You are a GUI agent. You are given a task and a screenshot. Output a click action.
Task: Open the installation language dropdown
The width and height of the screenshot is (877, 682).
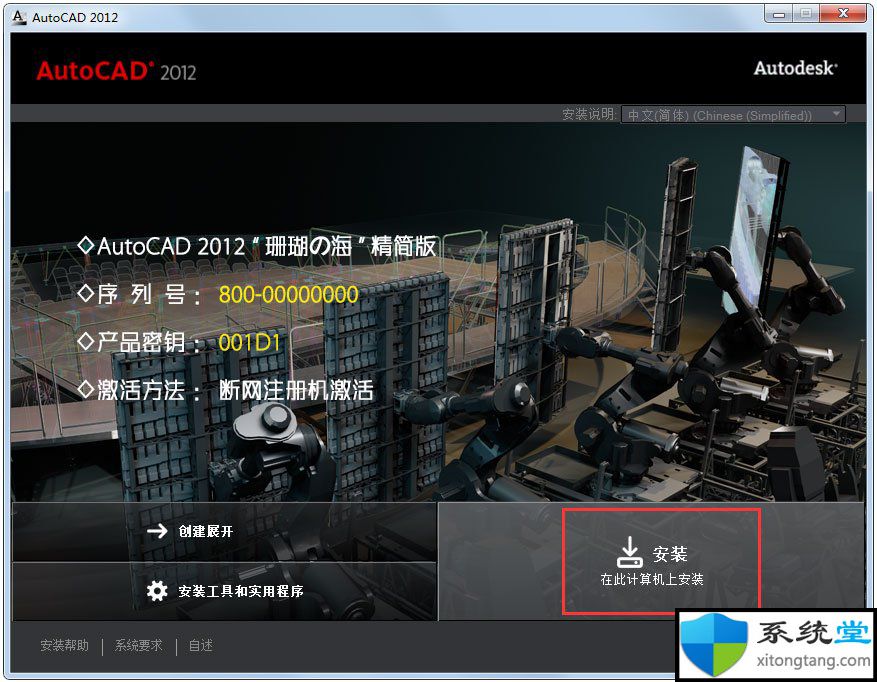tap(733, 115)
